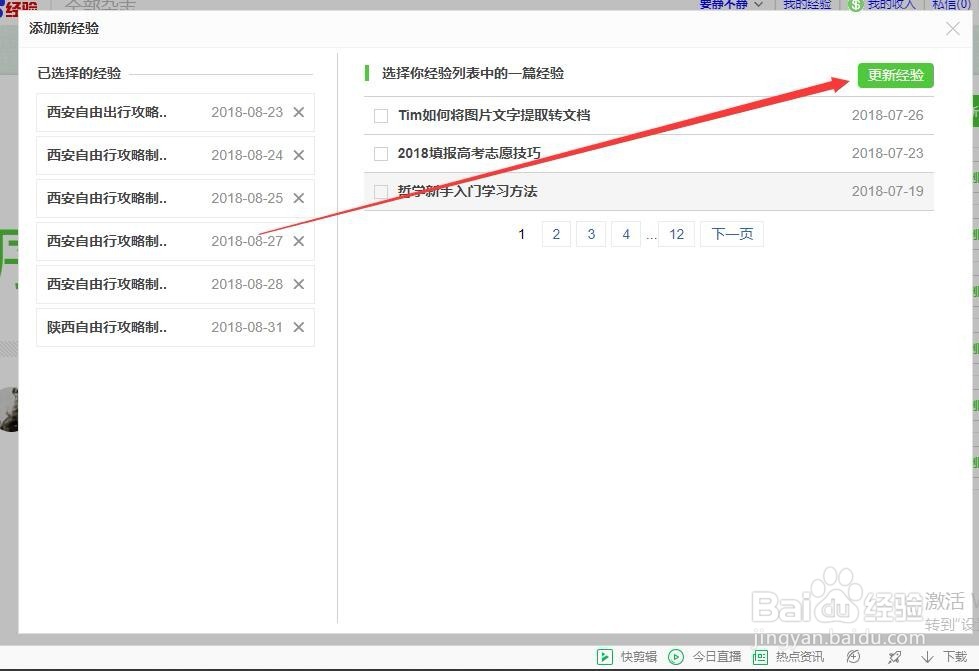Click the dollar icon beside 我的收入
This screenshot has height=671, width=979.
(x=856, y=5)
